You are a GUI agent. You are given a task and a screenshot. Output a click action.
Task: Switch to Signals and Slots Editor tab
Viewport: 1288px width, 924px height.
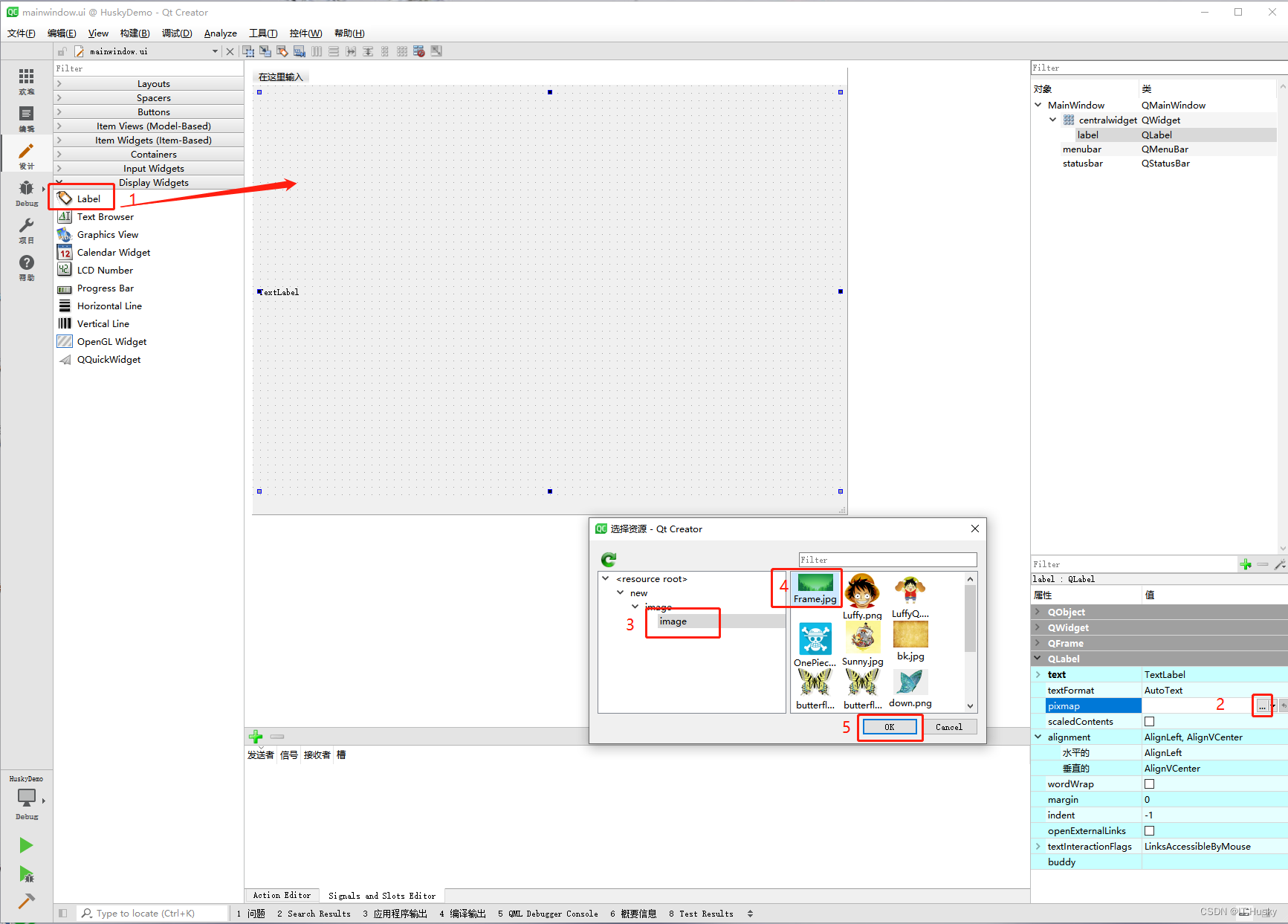(382, 895)
